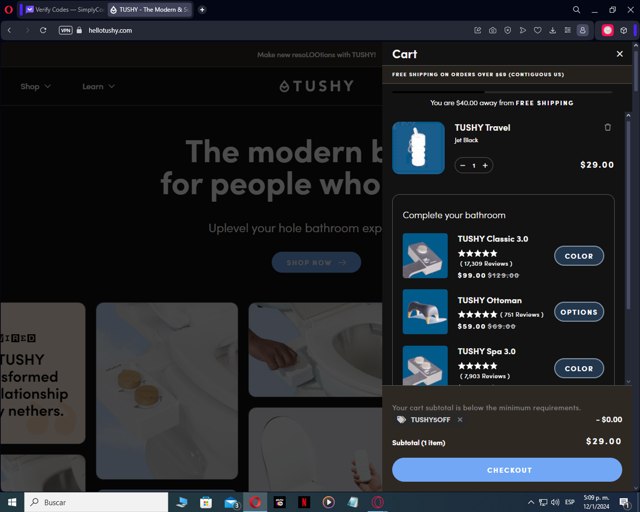Toggle the VPN badge
Viewport: 640px width, 512px height.
click(65, 30)
